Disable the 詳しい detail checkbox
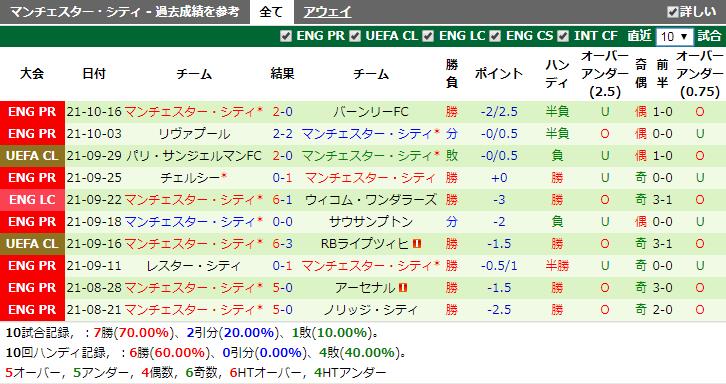Image resolution: width=726 pixels, height=384 pixels. pos(672,12)
